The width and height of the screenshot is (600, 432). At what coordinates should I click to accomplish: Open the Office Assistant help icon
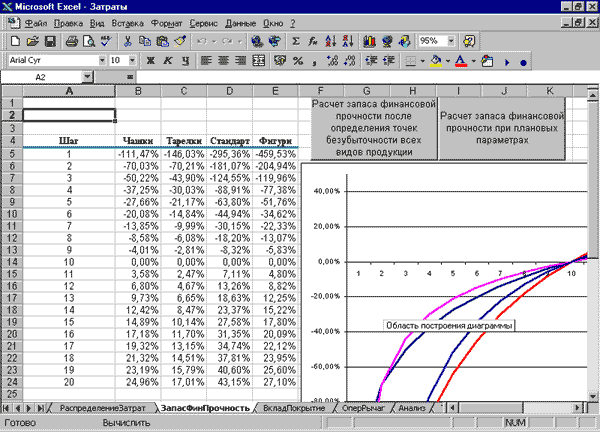(x=469, y=41)
